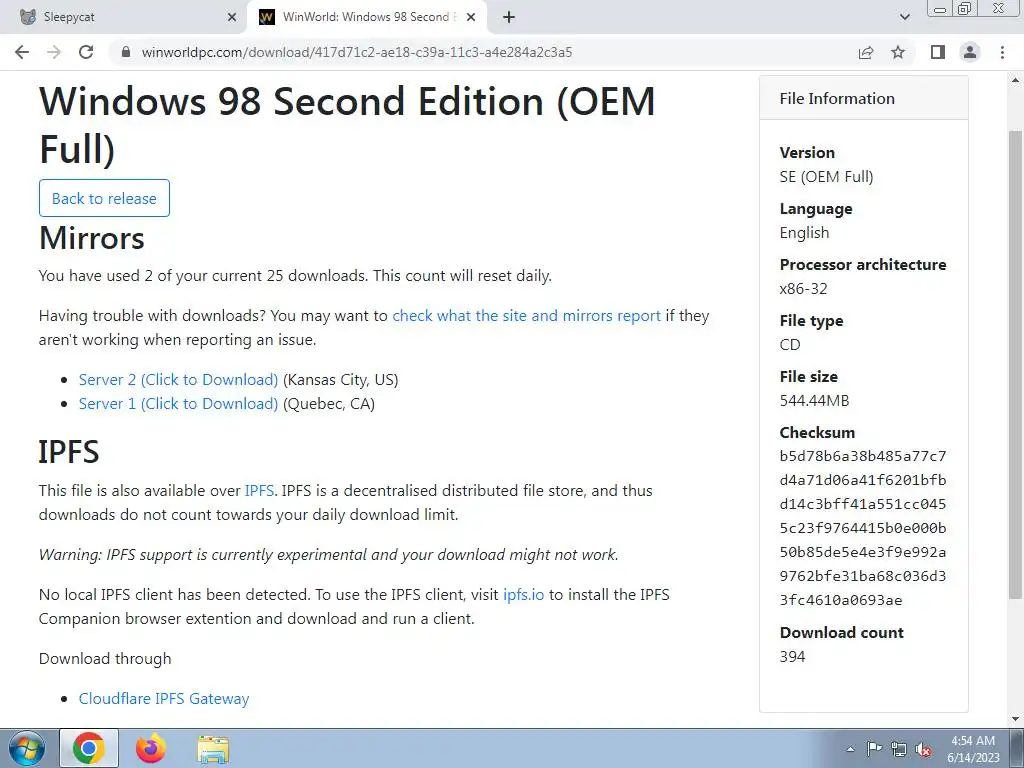Click the Sleepycat tab favicon
Viewport: 1024px width, 768px height.
(28, 17)
